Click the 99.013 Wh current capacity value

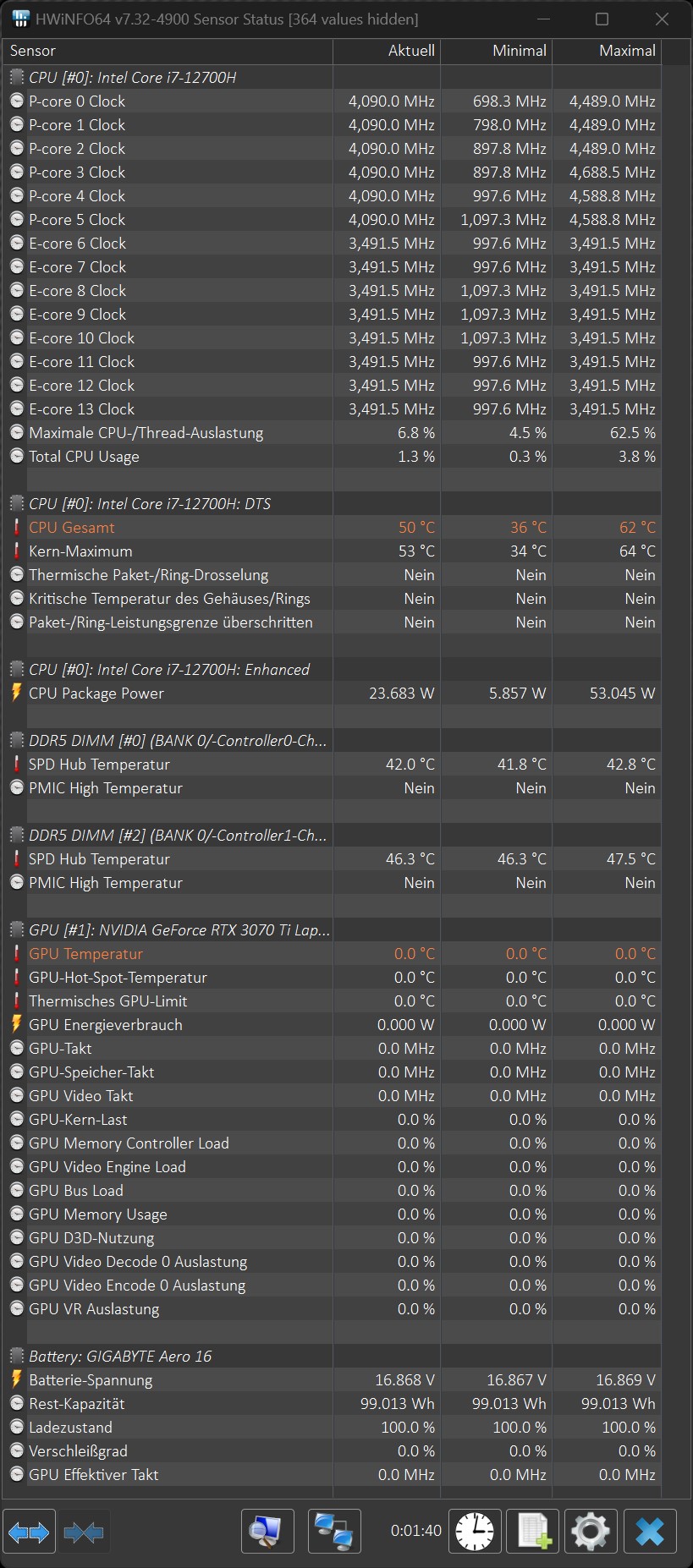click(x=398, y=1403)
